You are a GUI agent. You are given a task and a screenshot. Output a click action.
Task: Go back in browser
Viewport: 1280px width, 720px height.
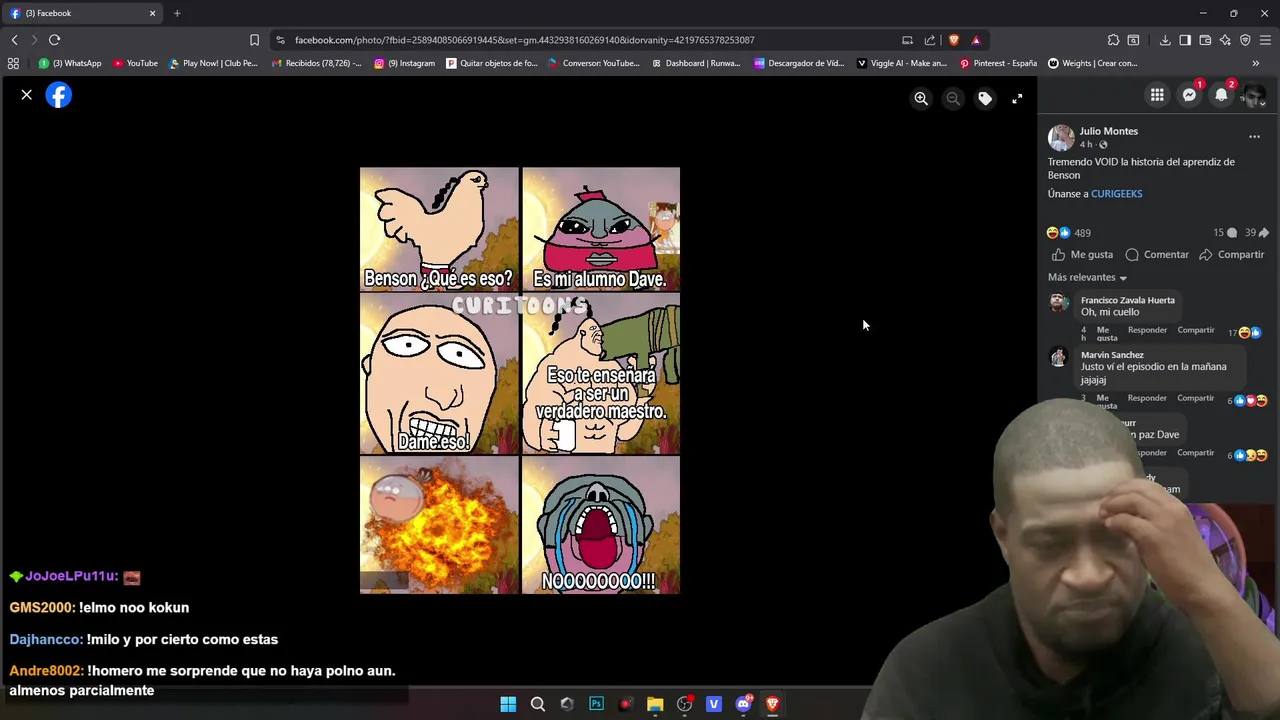pyautogui.click(x=14, y=40)
